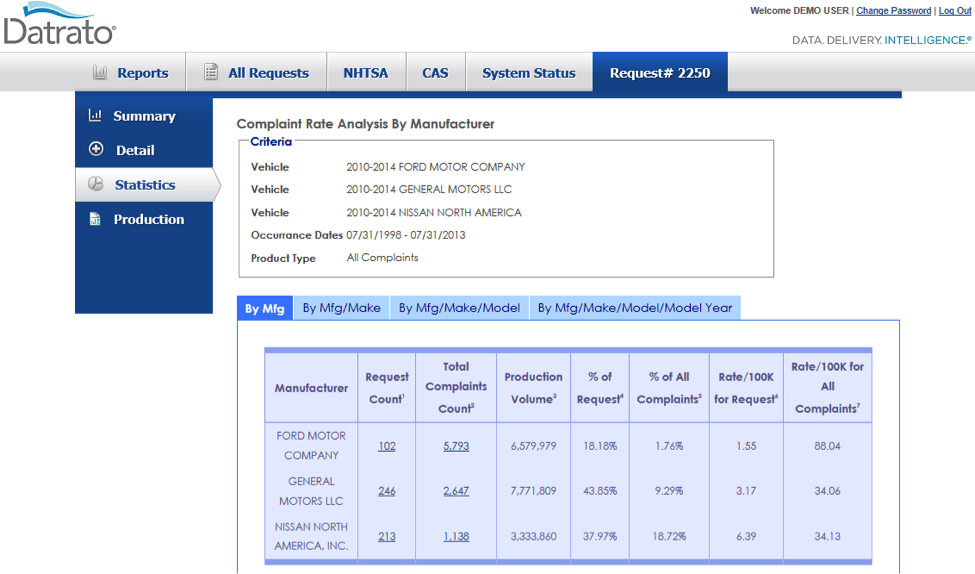Click the % of All Complaints header
This screenshot has width=975, height=574.
[669, 387]
